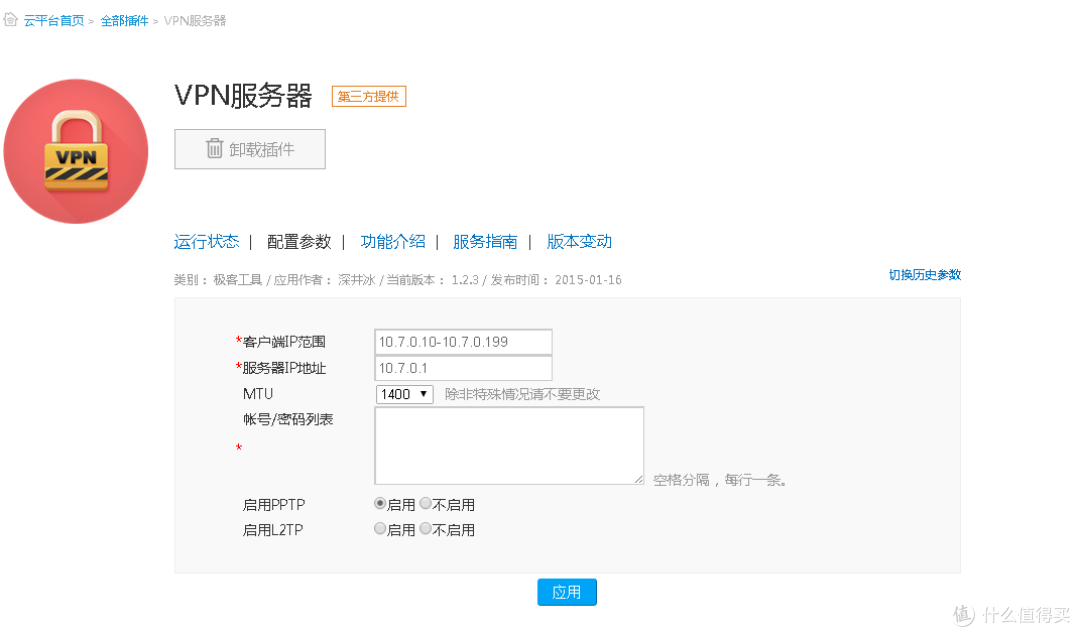Select 不启用 for the L2TP option
This screenshot has height=637, width=1080.
tap(426, 529)
